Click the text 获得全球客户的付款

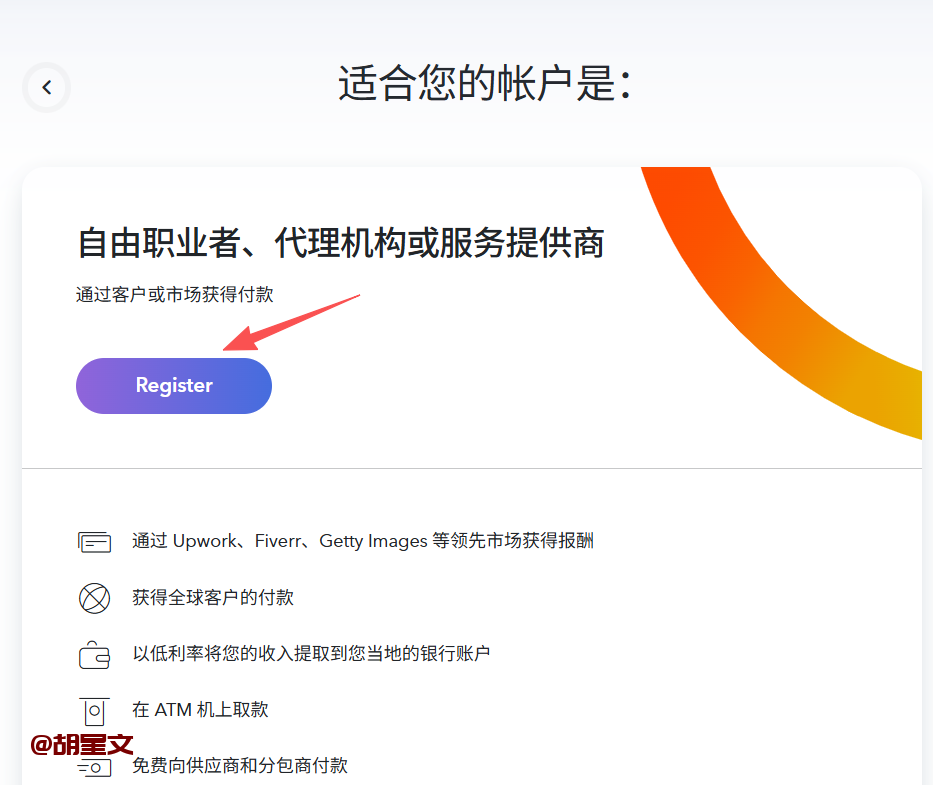pyautogui.click(x=213, y=598)
